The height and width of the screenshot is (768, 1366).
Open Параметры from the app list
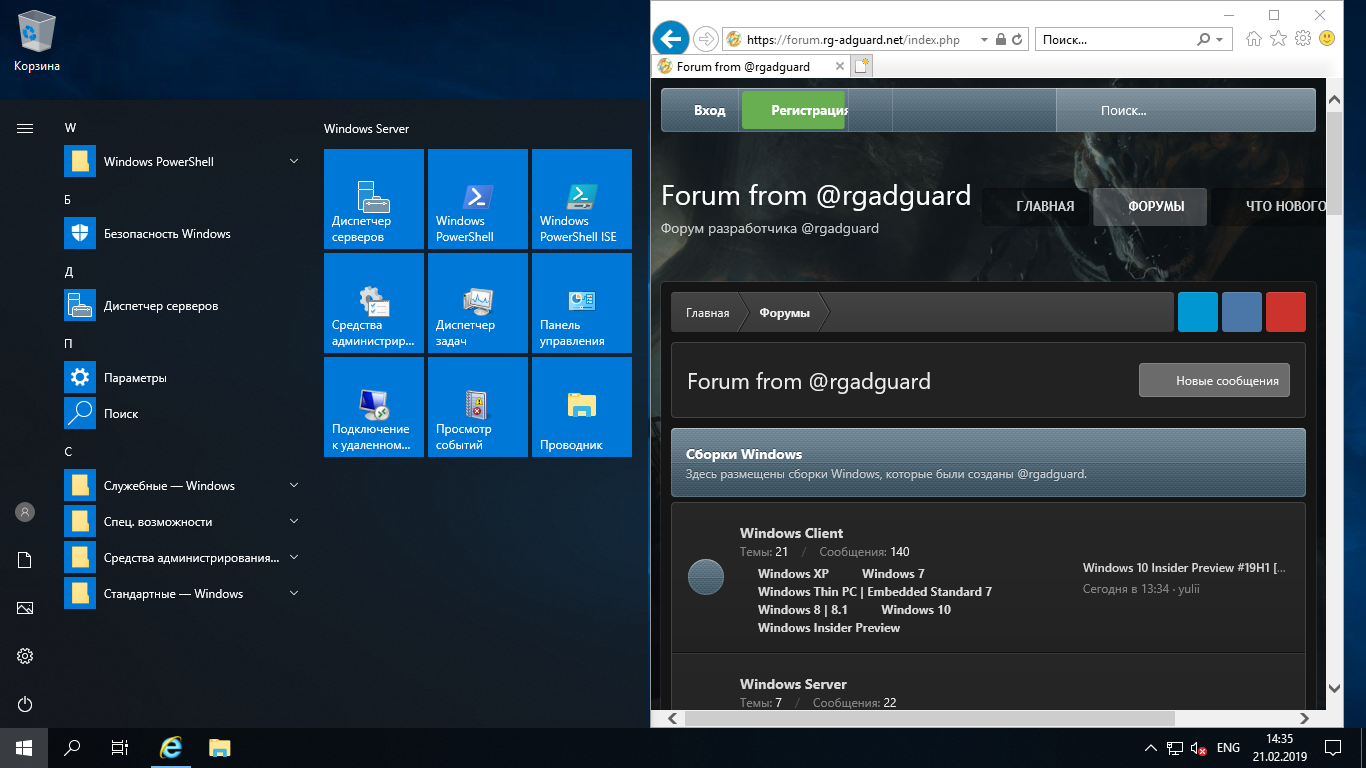184,378
